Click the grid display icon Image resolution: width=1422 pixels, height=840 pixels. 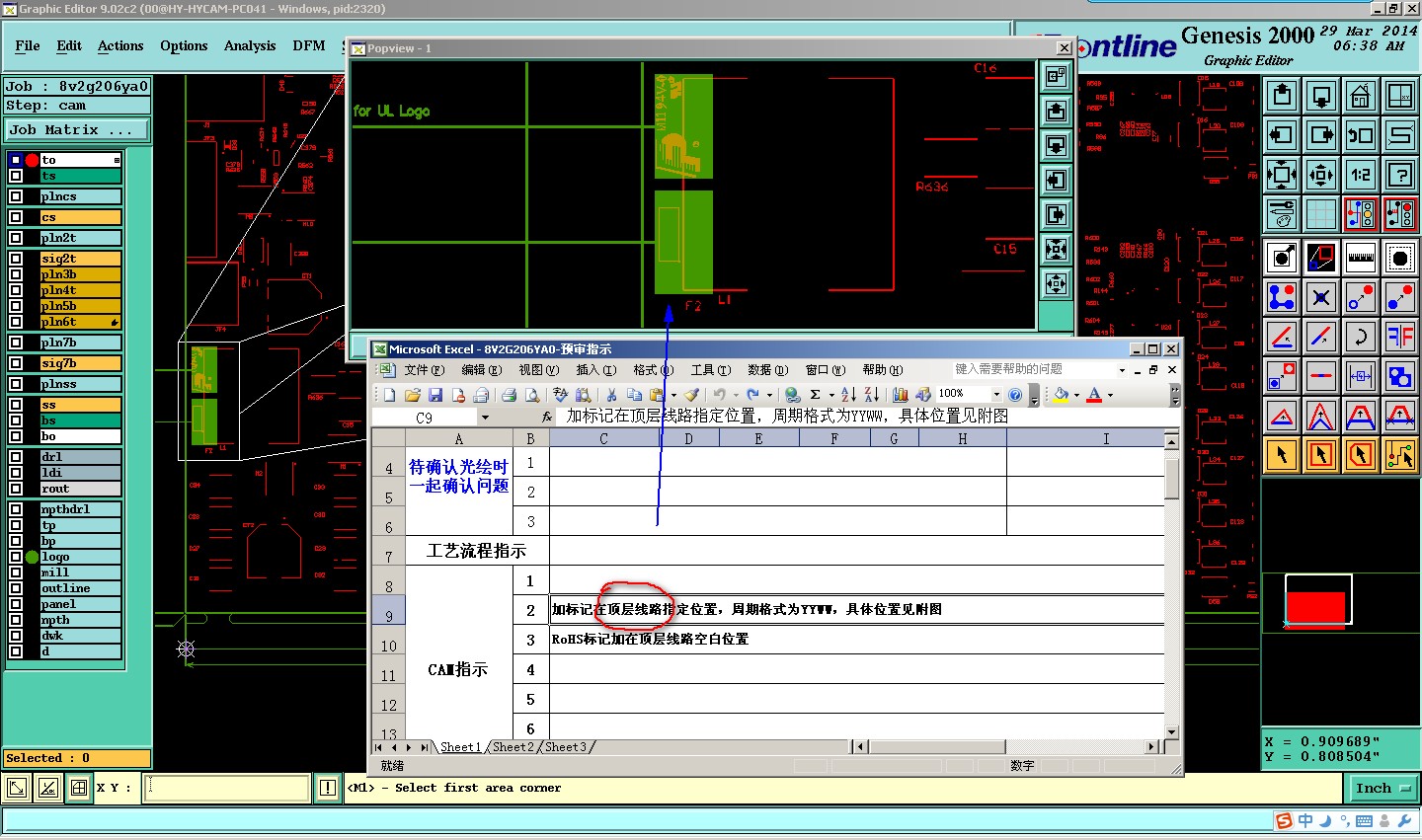point(1320,214)
